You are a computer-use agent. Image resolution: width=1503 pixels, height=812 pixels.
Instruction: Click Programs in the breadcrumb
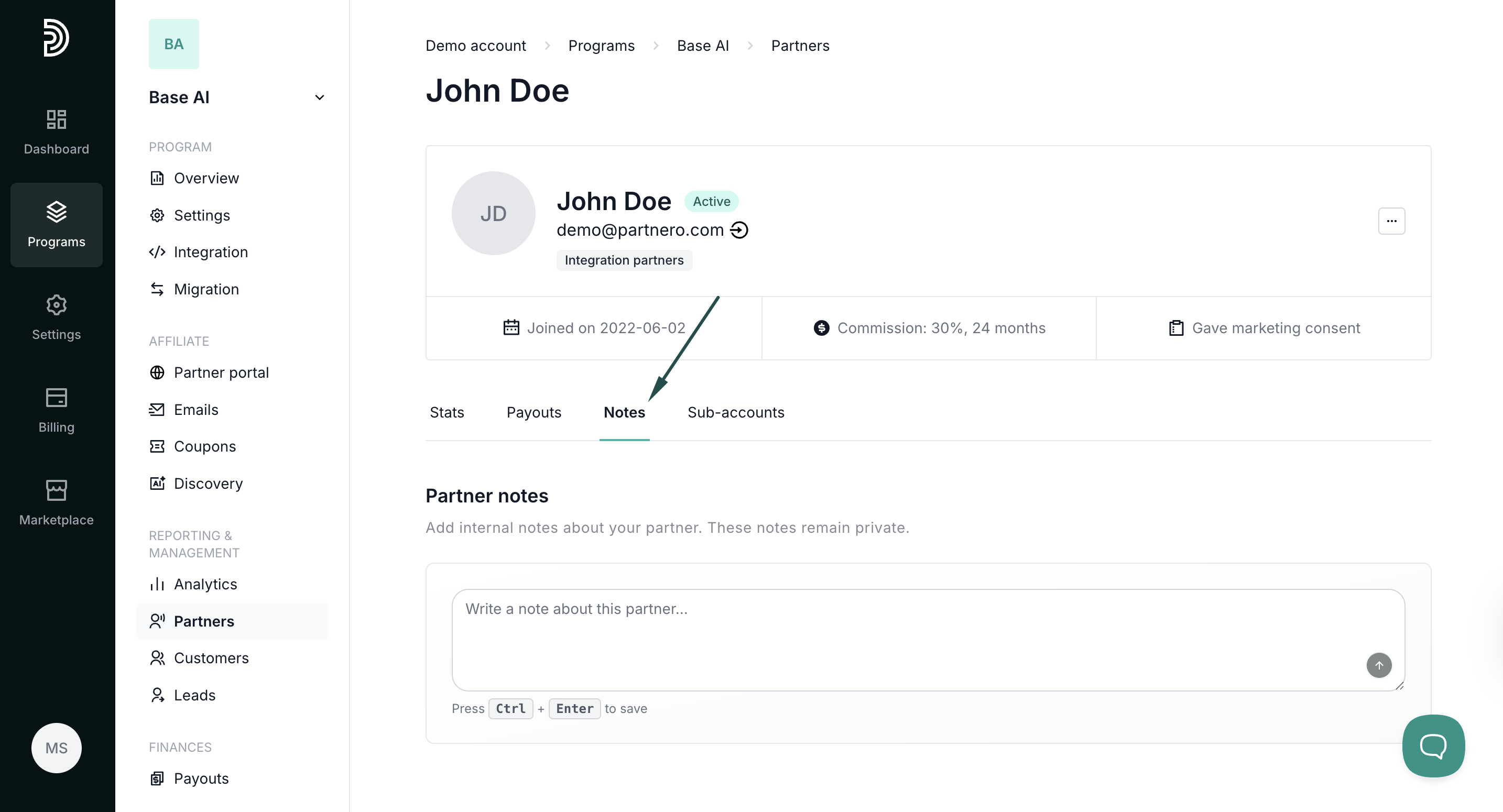click(x=601, y=46)
